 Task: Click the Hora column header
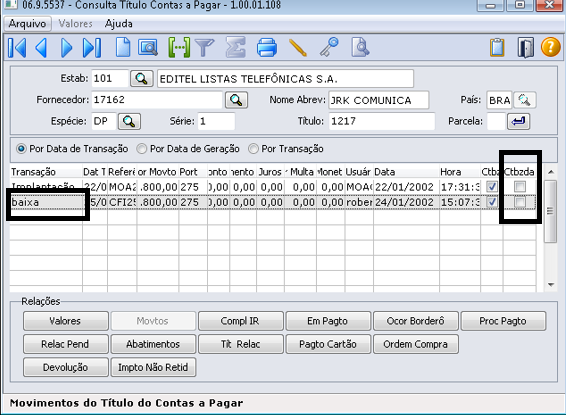tap(460, 172)
